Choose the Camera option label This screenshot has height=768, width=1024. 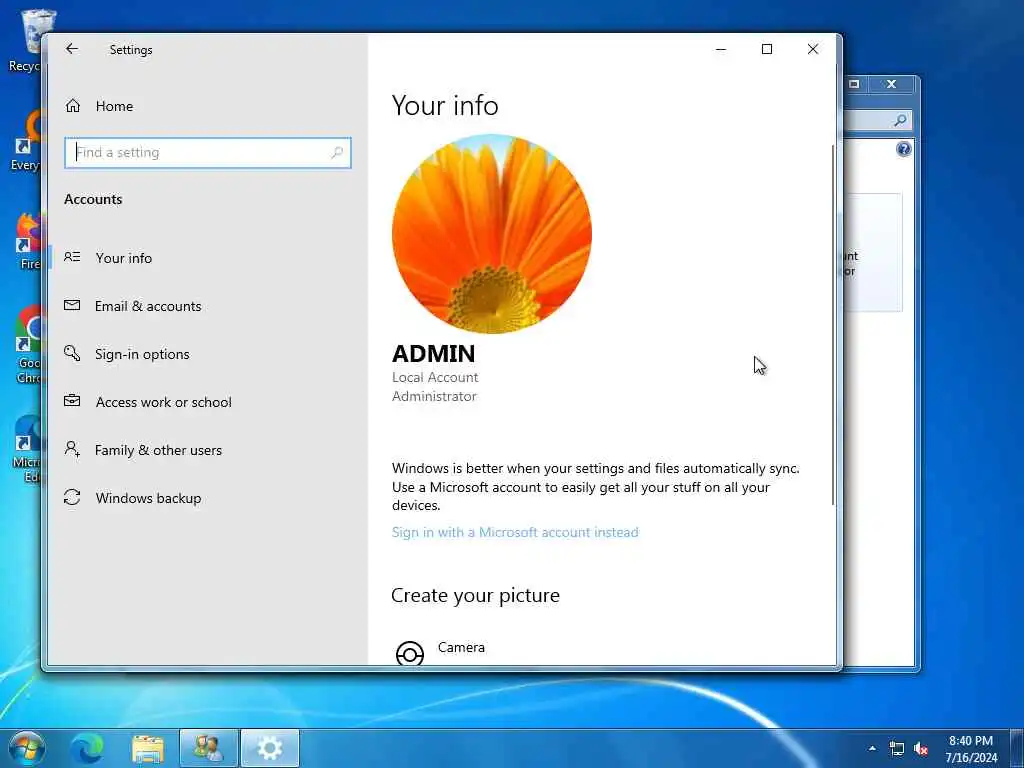coord(461,647)
